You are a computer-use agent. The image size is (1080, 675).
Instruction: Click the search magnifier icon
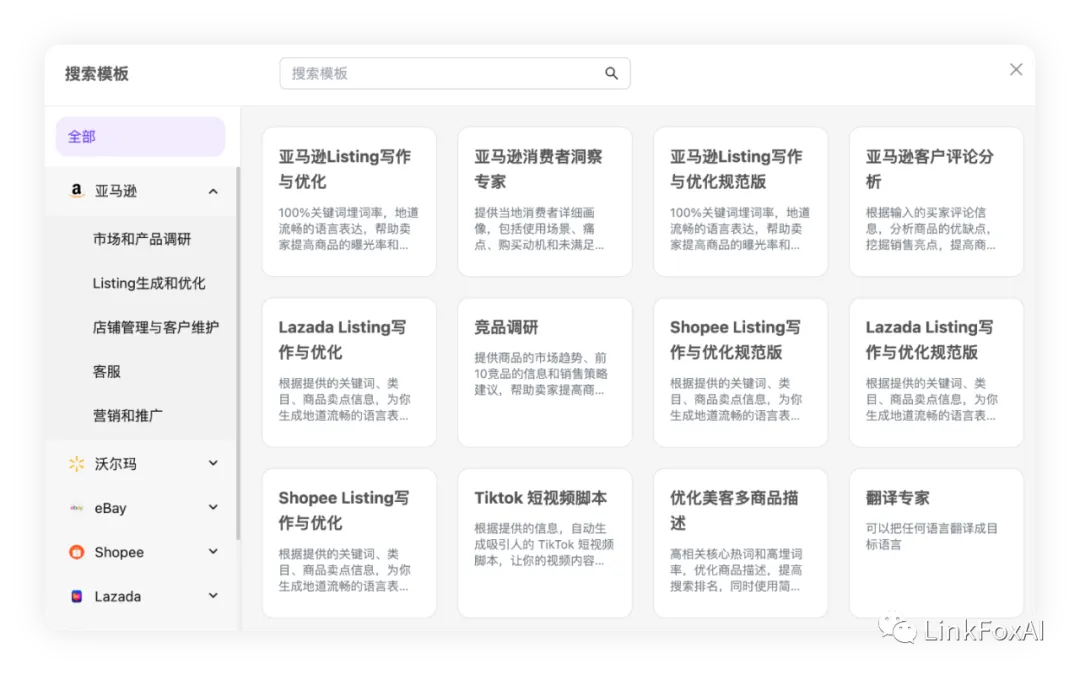click(611, 73)
